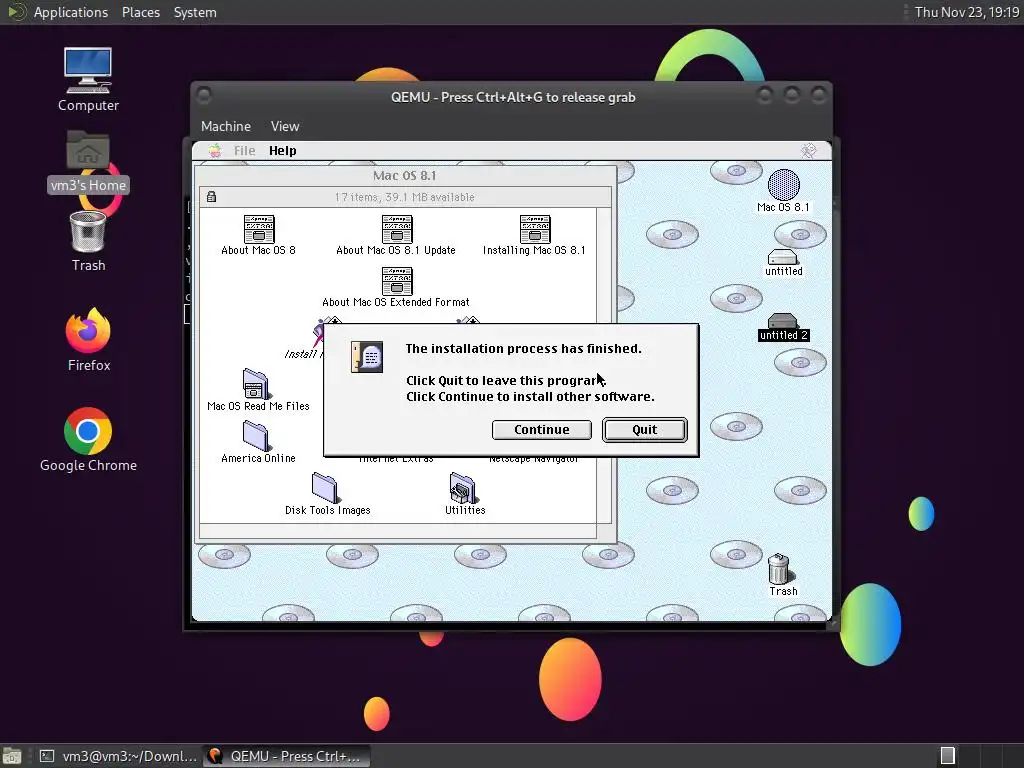Click the Mac OS 8.1 window title bar
Screen dimensions: 1024x768
pos(405,176)
